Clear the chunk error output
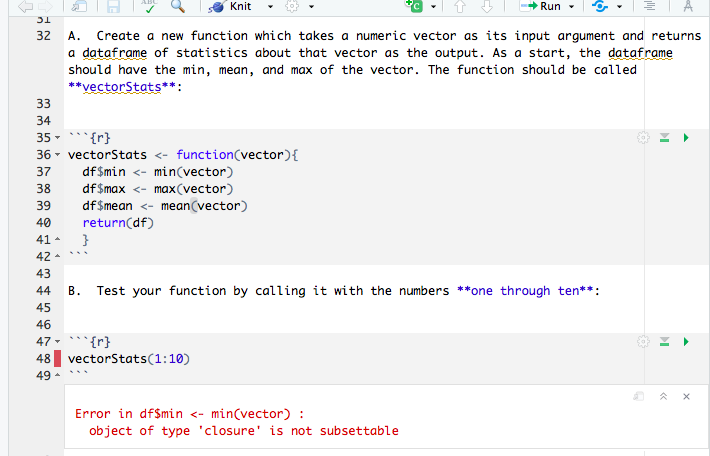The image size is (710, 456). pos(686,397)
